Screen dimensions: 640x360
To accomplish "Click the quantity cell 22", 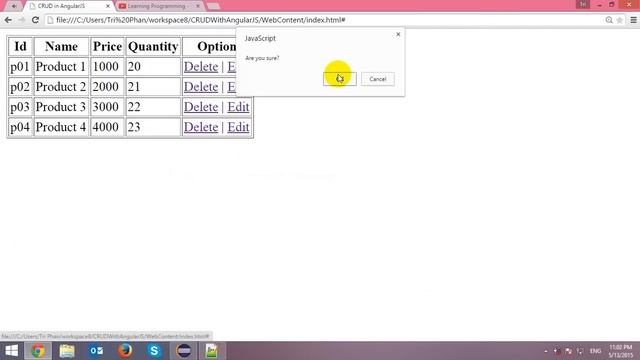I will [x=153, y=107].
